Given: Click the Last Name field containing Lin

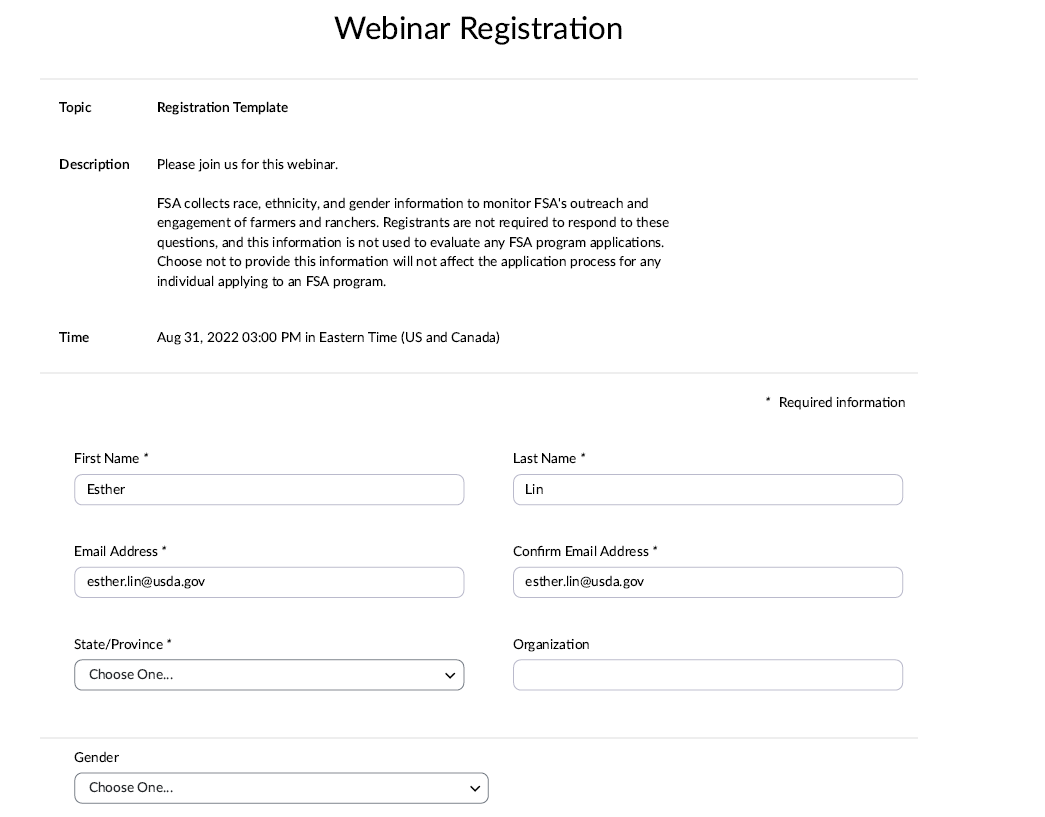Looking at the screenshot, I should (707, 490).
